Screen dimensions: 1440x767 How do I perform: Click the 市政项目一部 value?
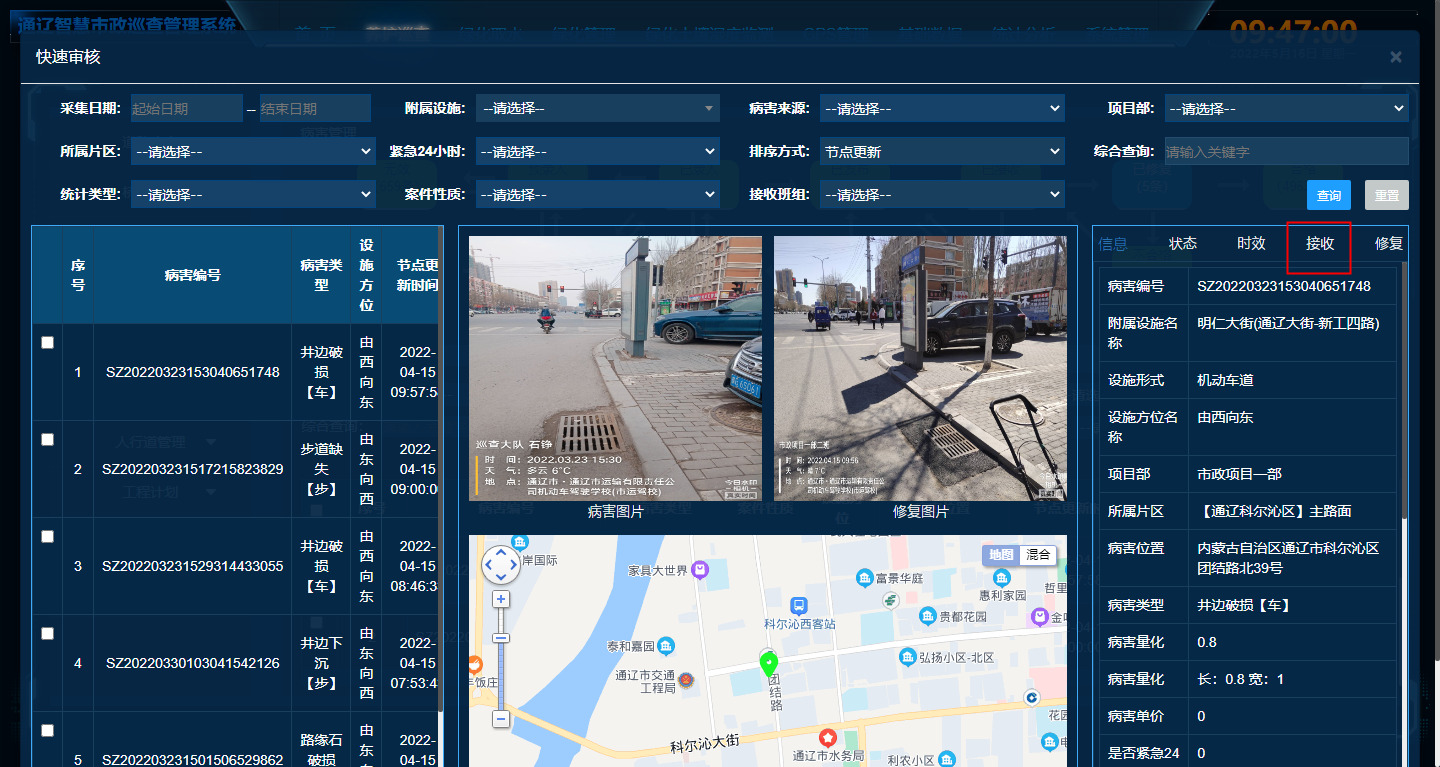coord(1239,474)
